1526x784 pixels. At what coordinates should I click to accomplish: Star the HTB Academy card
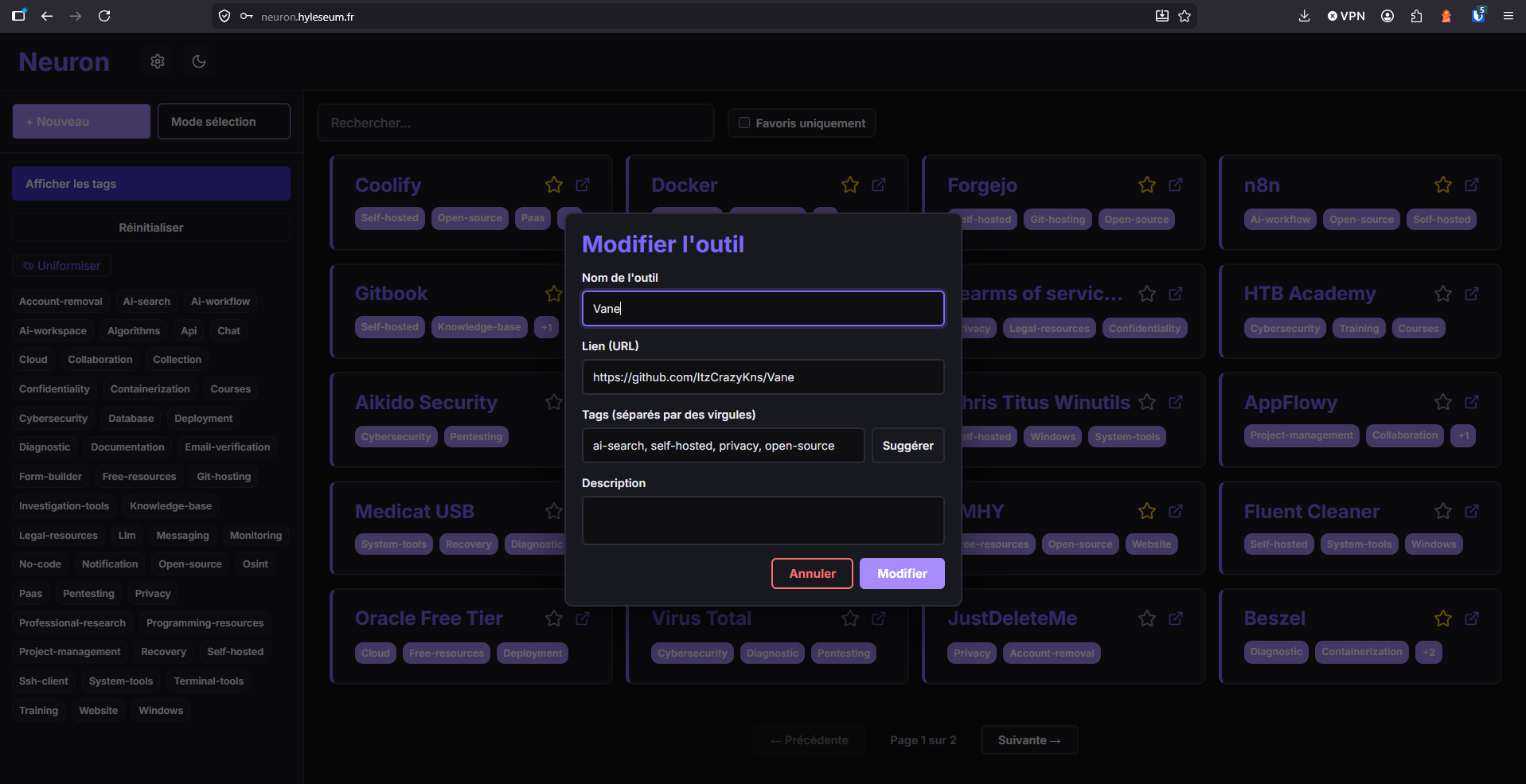point(1443,294)
